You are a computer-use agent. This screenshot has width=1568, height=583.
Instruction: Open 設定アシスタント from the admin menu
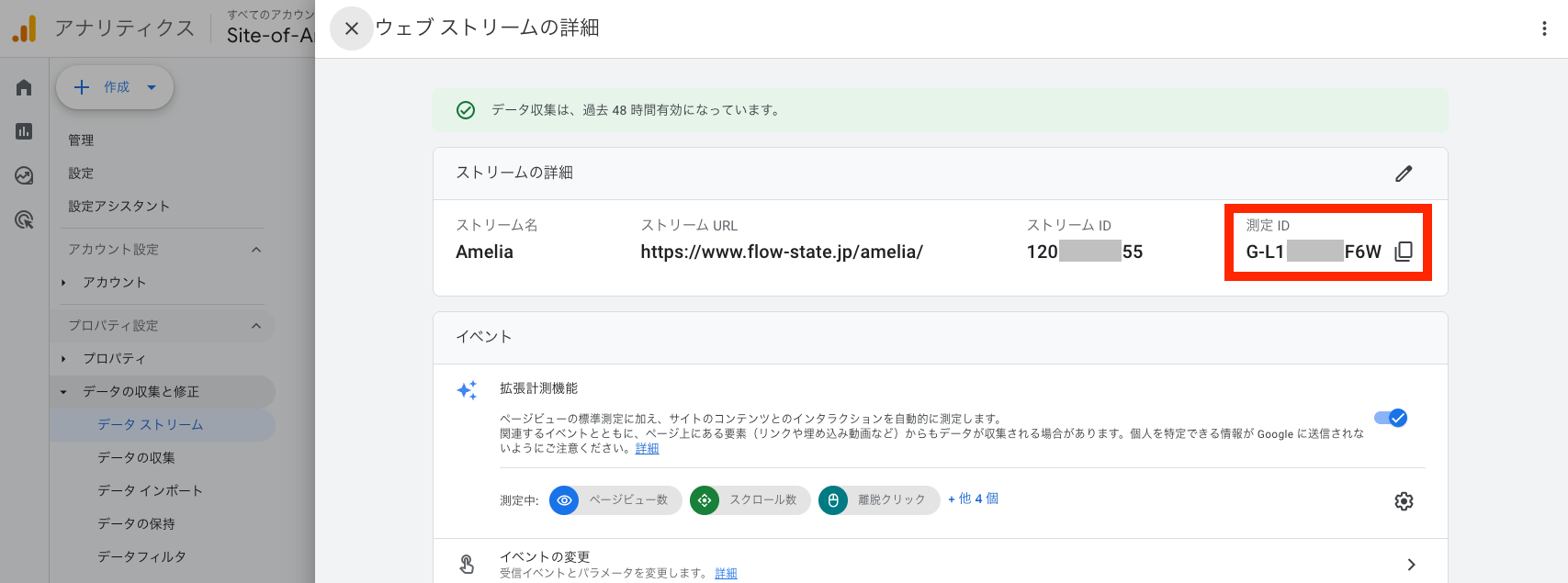(118, 207)
